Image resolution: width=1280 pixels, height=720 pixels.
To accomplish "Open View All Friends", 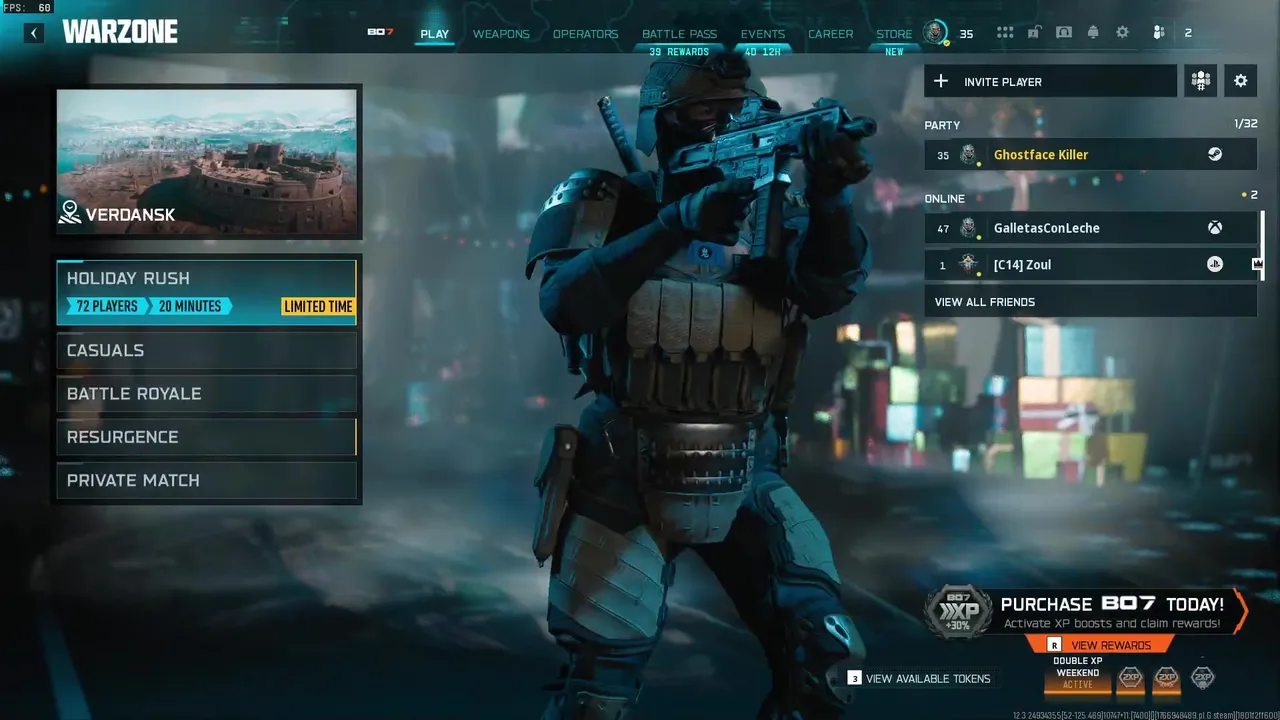I will [x=1090, y=302].
